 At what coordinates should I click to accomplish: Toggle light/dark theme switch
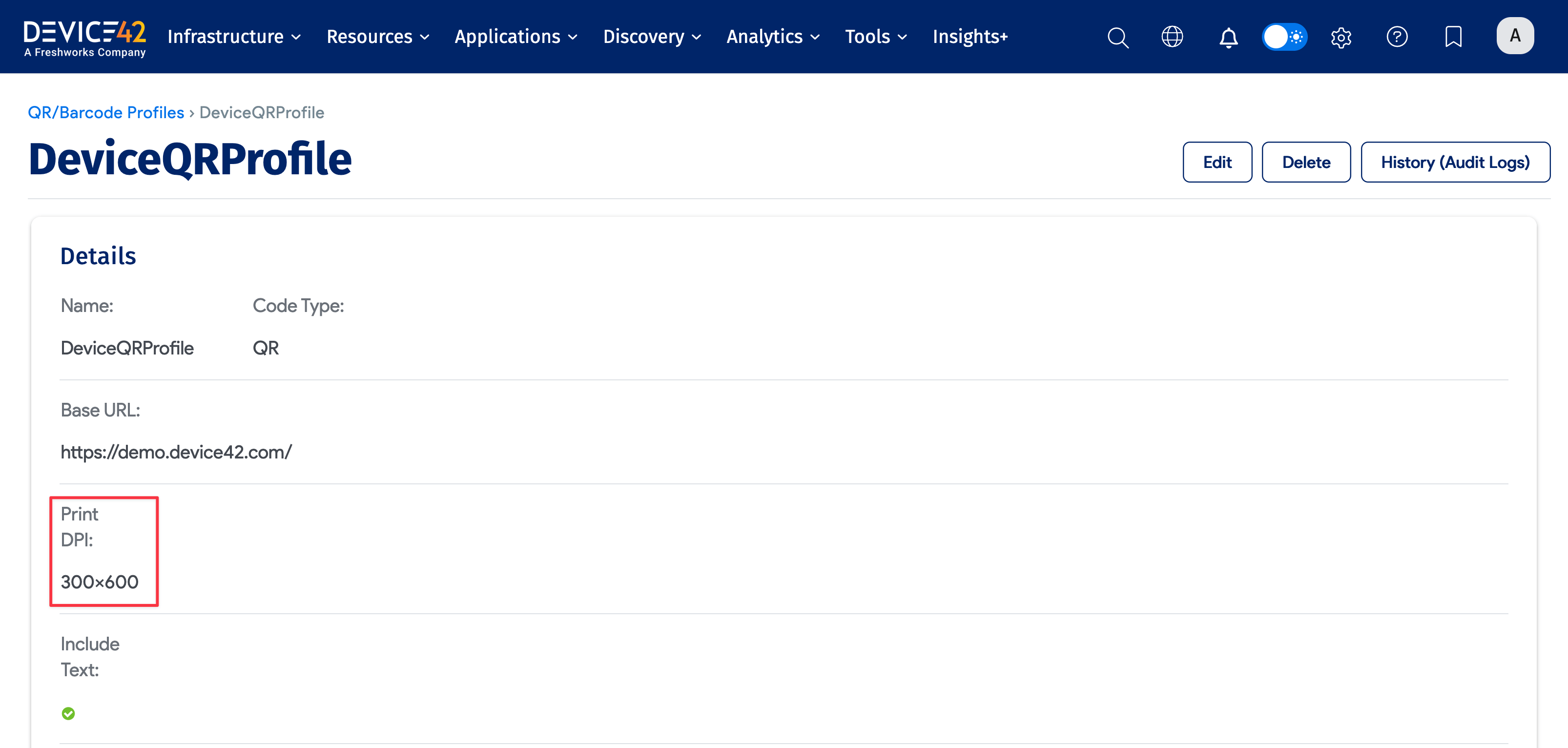(1284, 37)
